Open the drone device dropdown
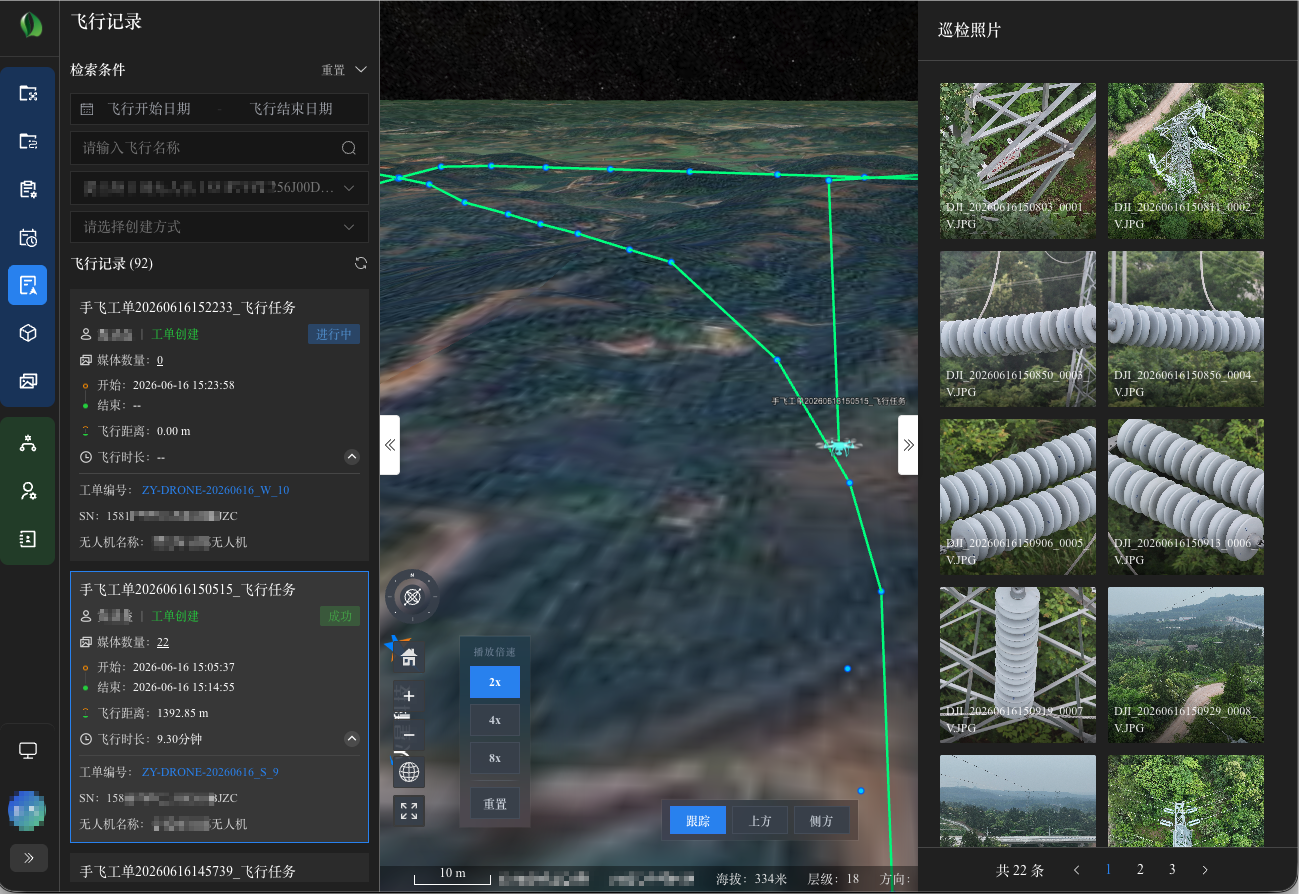The width and height of the screenshot is (1299, 894). click(x=219, y=187)
